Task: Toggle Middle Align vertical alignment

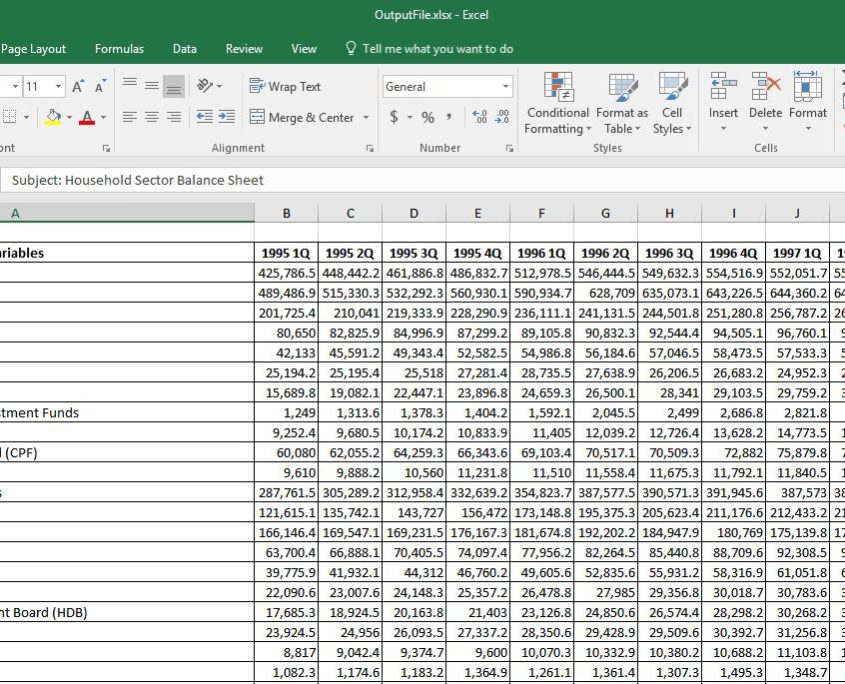Action: (x=151, y=87)
